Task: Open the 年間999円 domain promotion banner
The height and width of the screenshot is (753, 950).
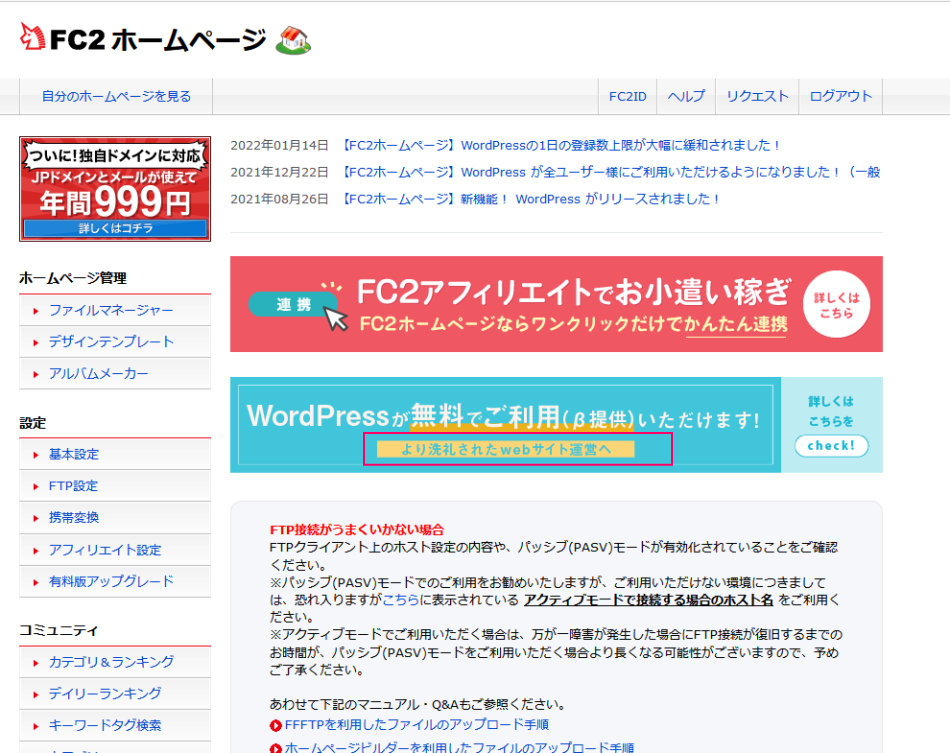Action: point(115,188)
